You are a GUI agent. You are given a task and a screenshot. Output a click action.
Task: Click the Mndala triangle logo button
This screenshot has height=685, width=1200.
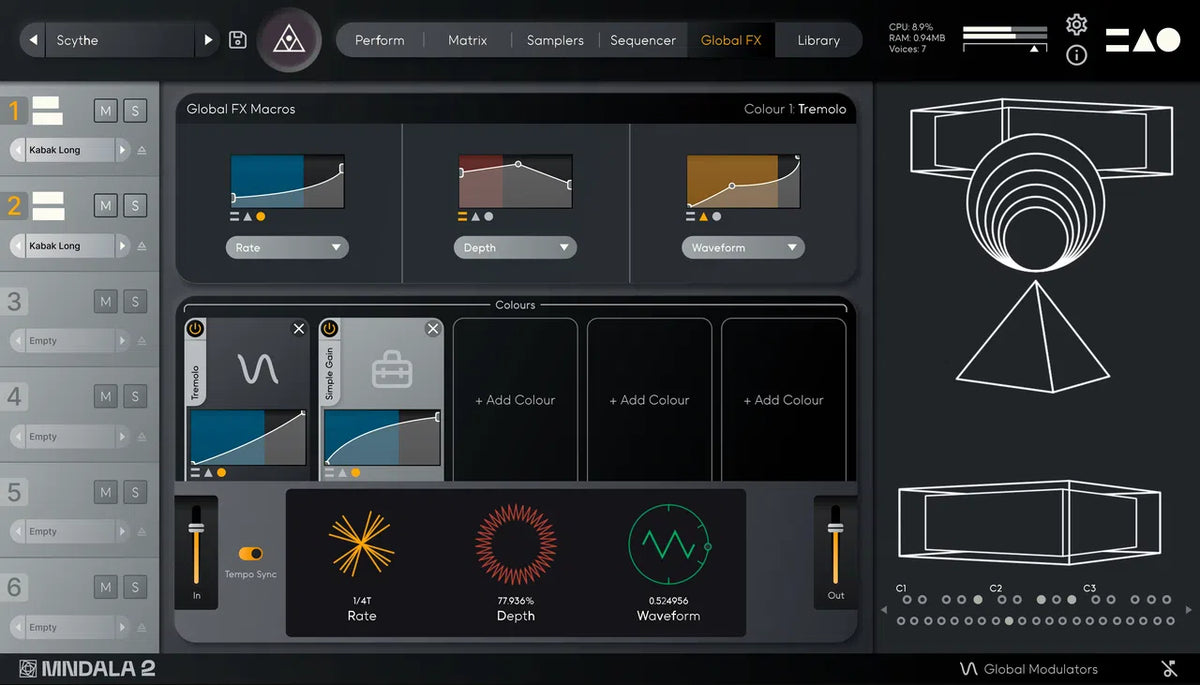point(289,40)
